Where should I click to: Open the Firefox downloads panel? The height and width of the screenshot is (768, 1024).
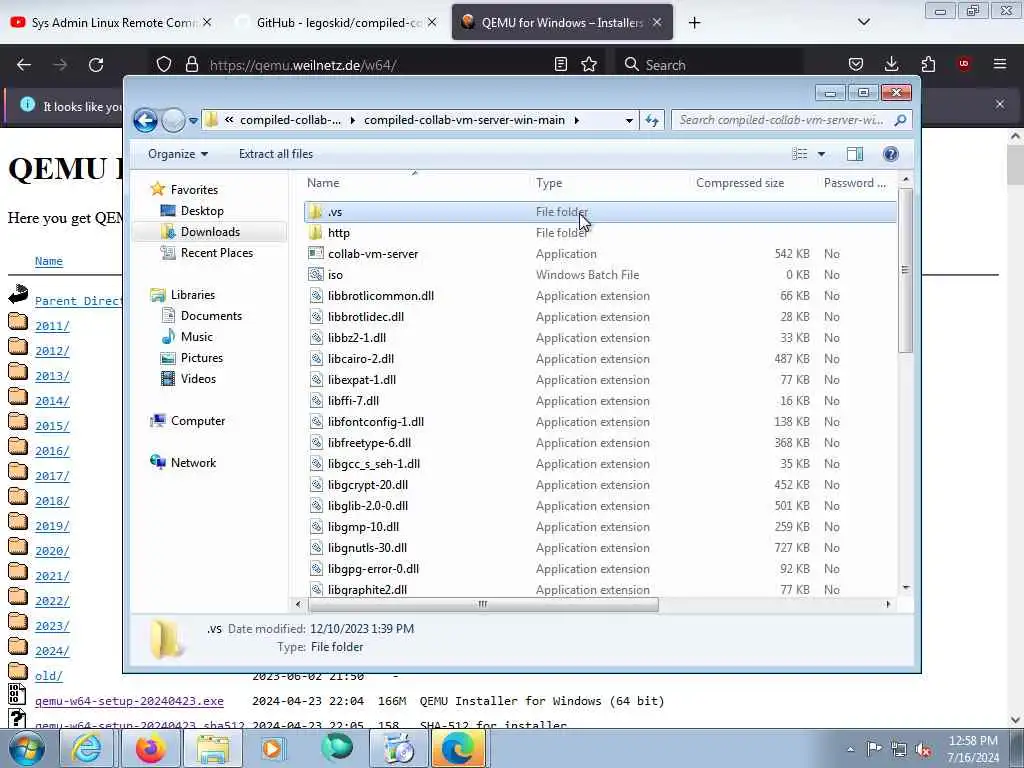891,64
